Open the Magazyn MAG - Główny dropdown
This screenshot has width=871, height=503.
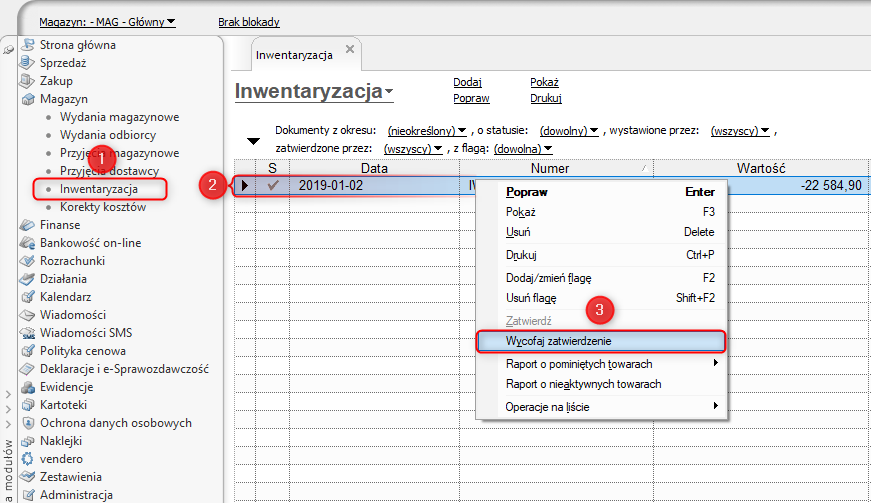pos(107,22)
